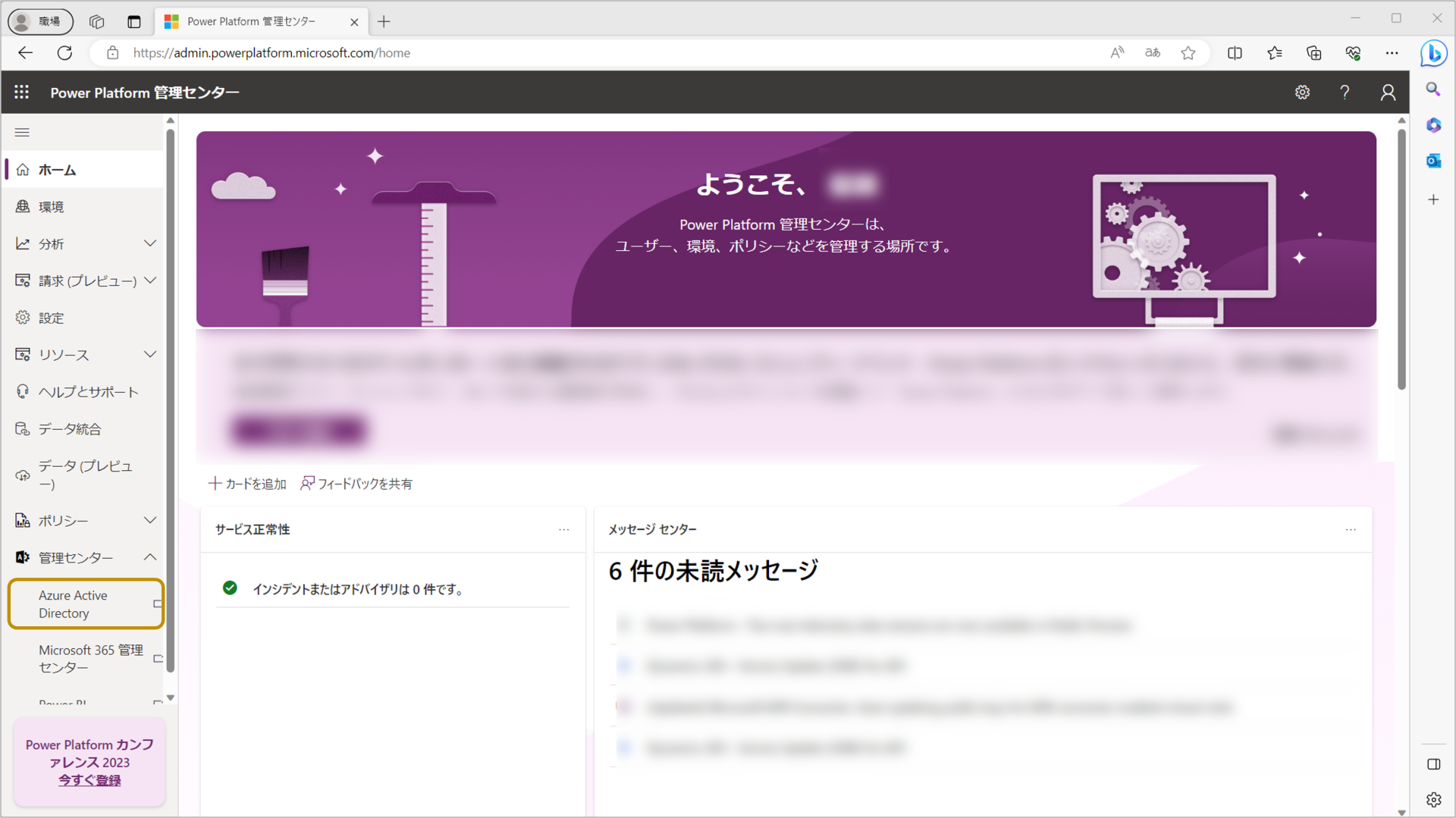Collapse the 管理センター section chevron
This screenshot has height=818, width=1456.
(150, 557)
